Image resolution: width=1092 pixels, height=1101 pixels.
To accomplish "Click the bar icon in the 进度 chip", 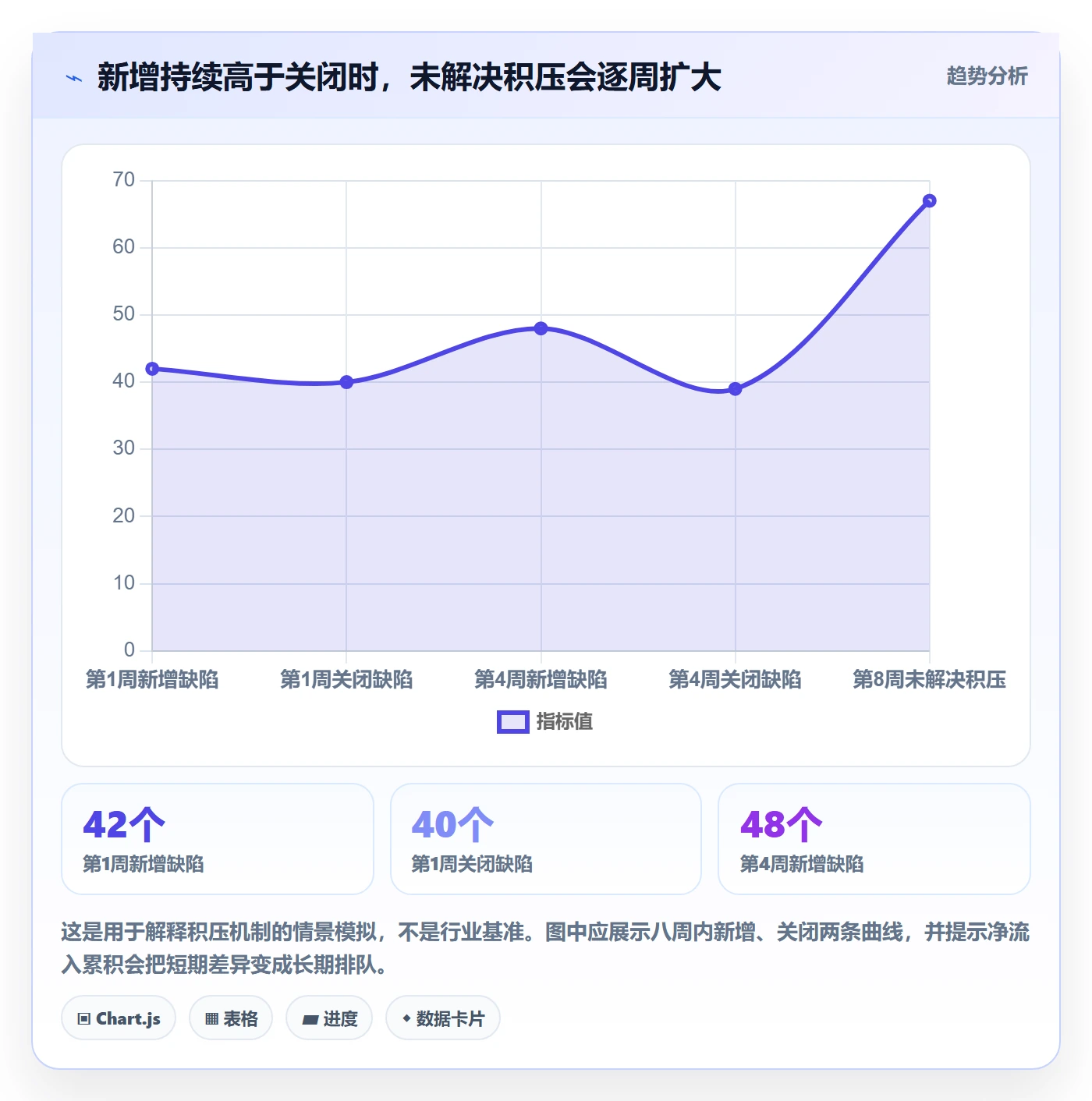I will click(x=310, y=1020).
